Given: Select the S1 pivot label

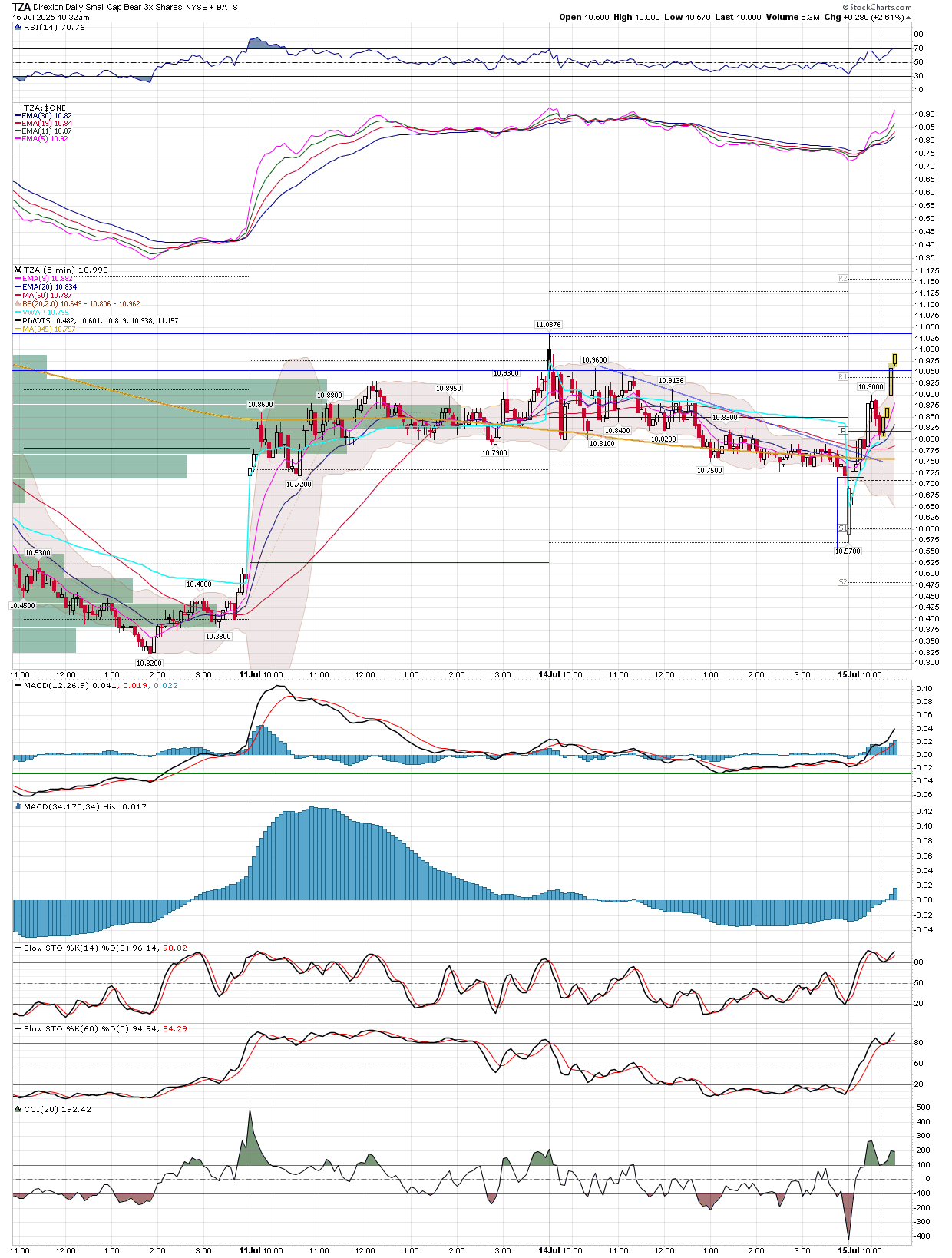Looking at the screenshot, I should [x=842, y=528].
